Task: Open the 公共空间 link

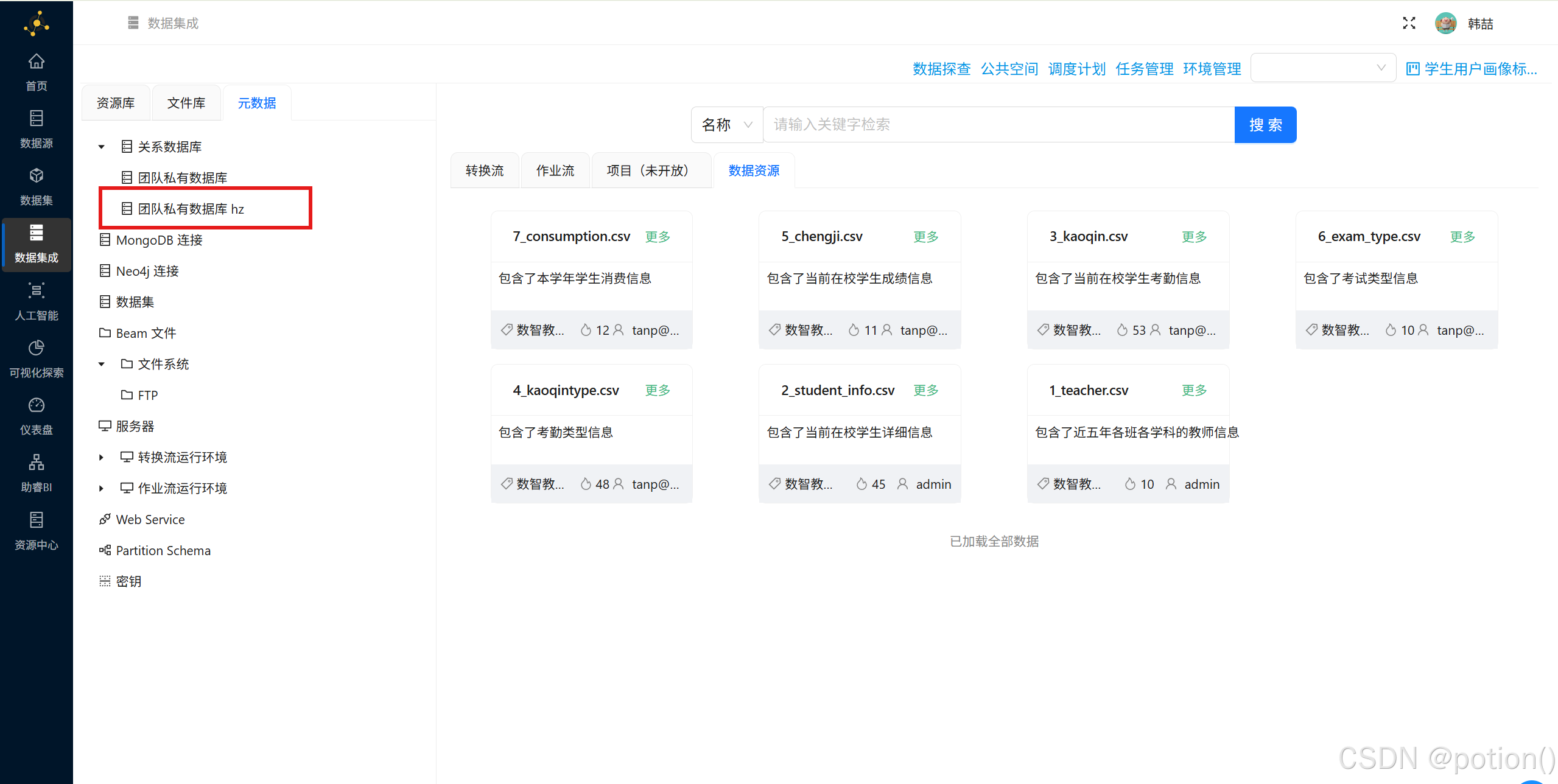Action: pos(1009,69)
